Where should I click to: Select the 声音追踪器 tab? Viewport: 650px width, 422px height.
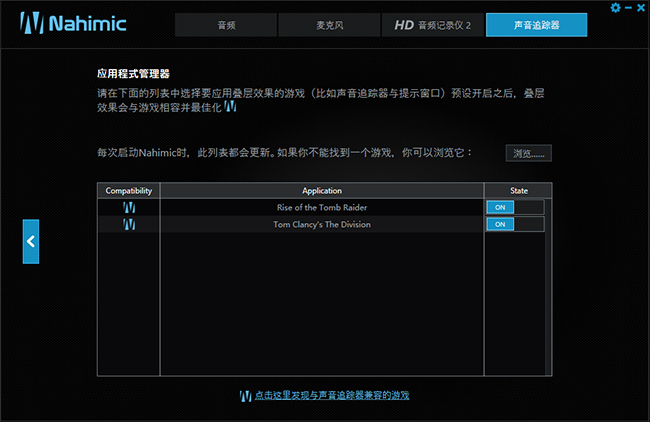pyautogui.click(x=536, y=25)
